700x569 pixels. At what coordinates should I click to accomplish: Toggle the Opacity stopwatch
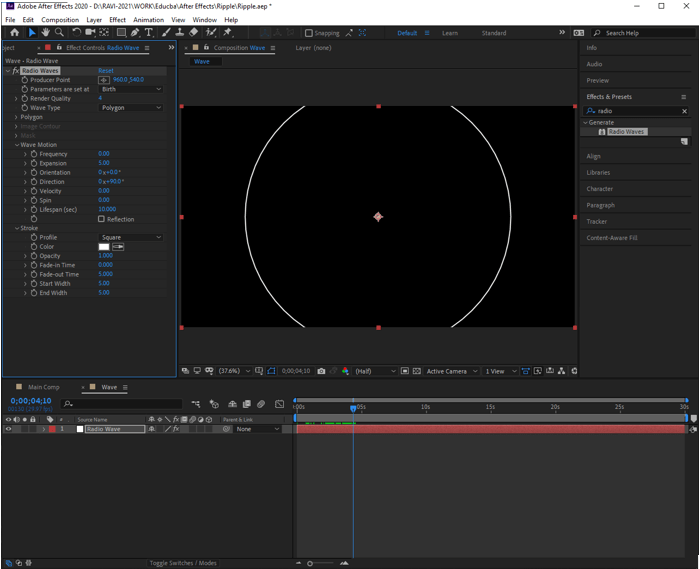(x=34, y=256)
